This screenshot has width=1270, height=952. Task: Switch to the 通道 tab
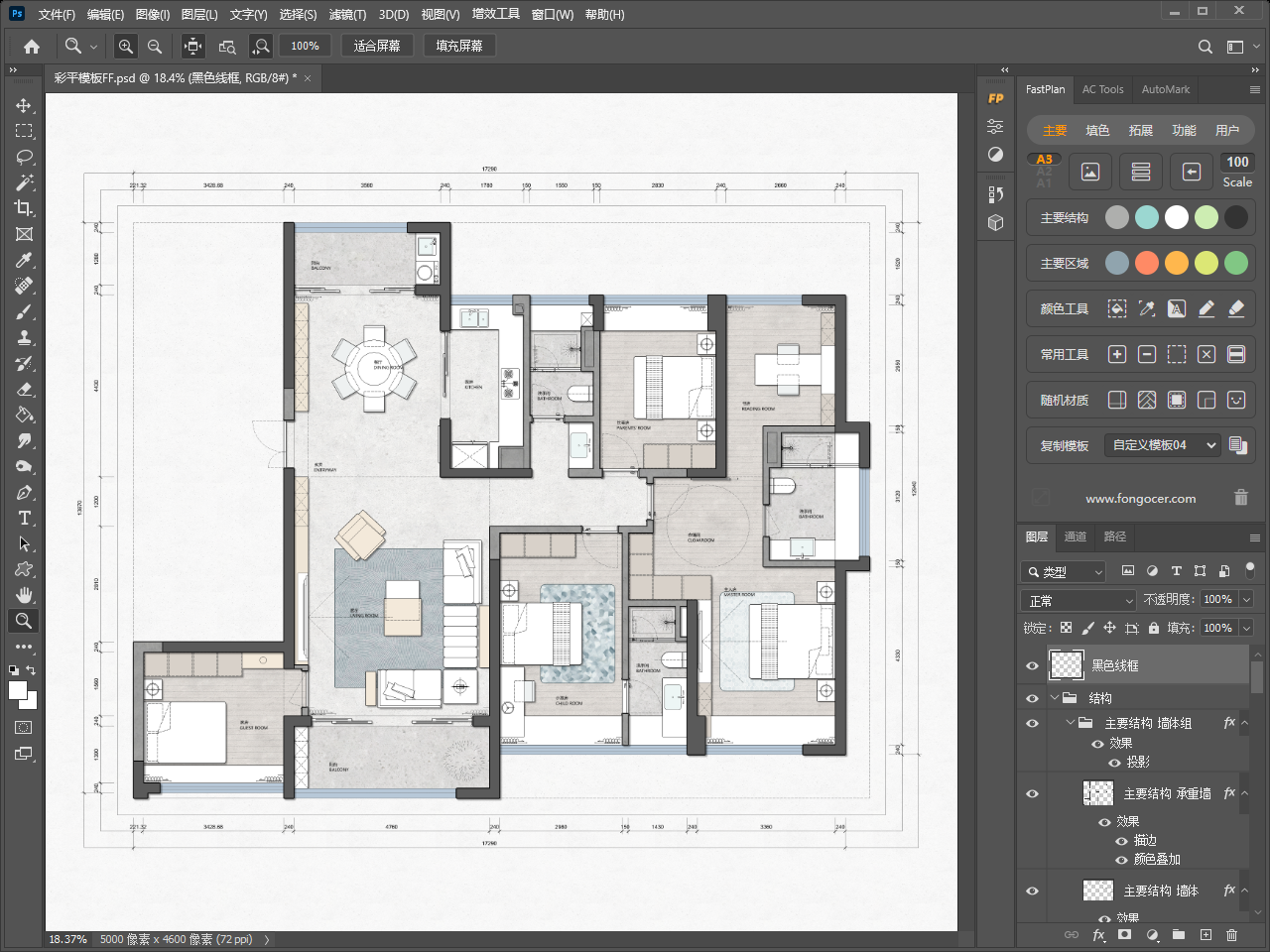coord(1076,536)
